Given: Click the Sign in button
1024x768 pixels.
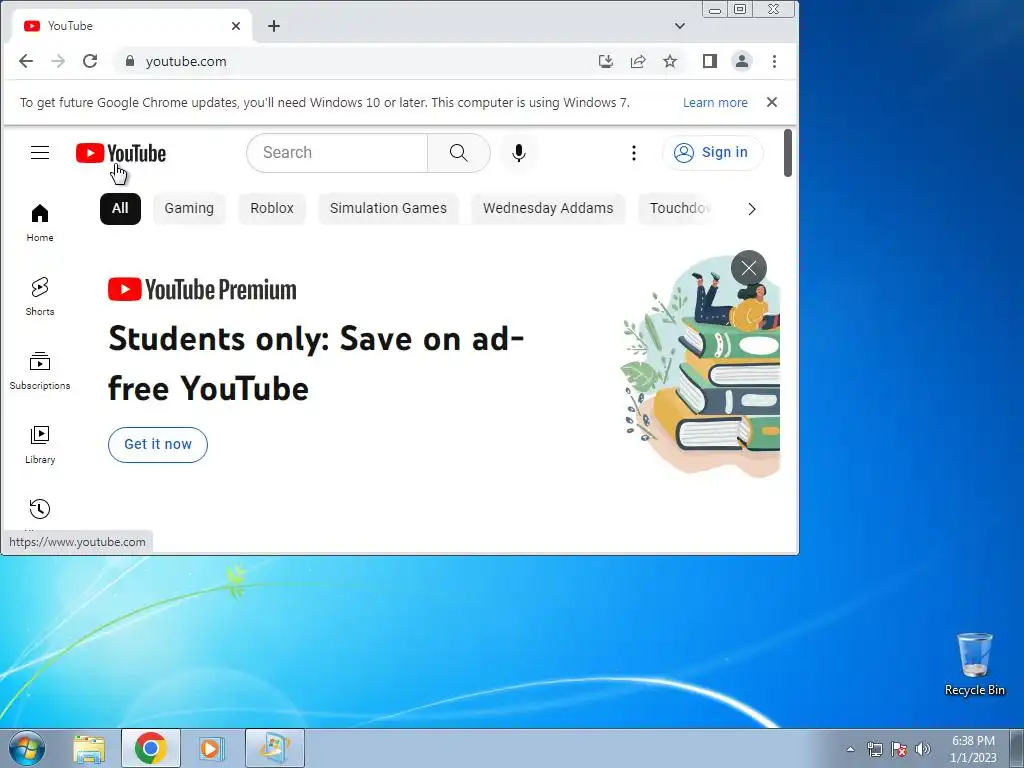Looking at the screenshot, I should 712,153.
